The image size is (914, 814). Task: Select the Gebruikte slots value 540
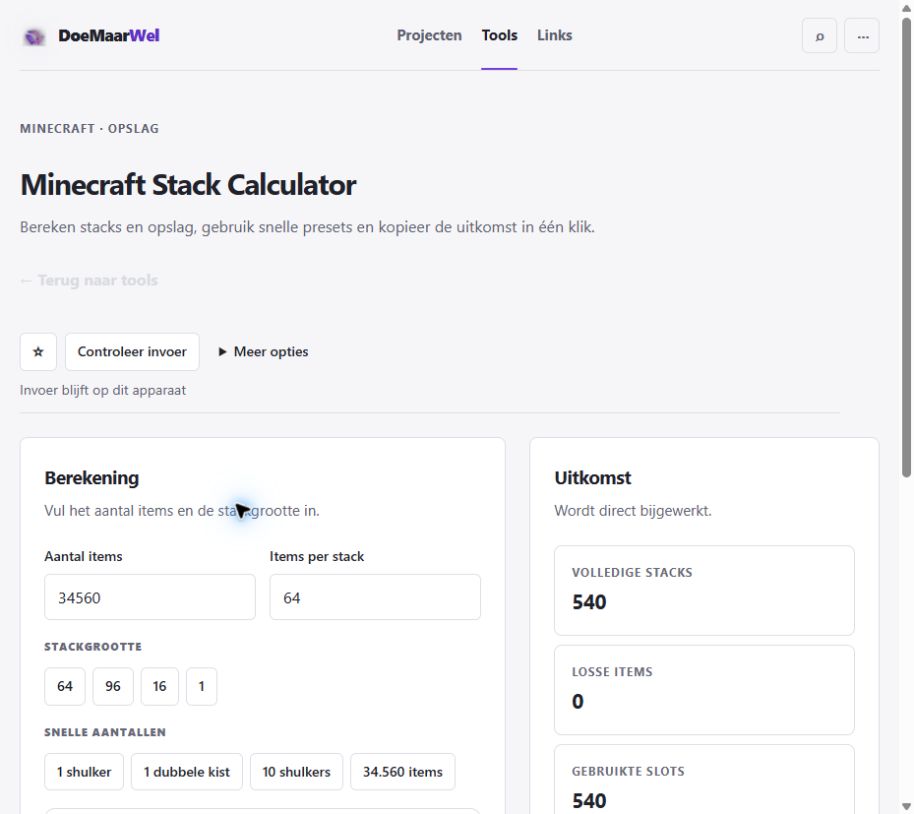tap(589, 801)
